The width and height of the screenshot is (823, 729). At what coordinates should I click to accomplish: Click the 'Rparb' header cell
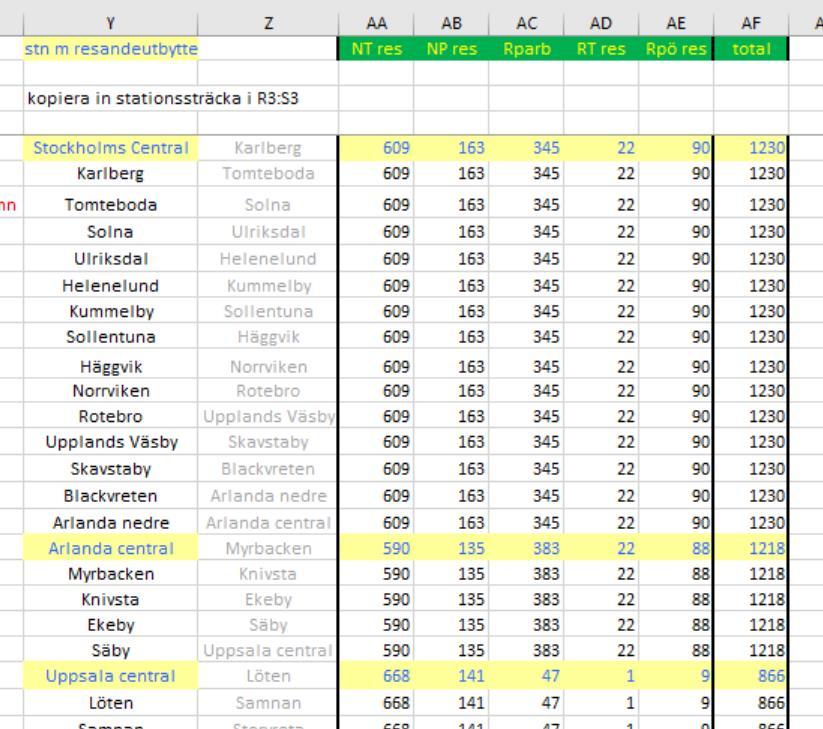(526, 49)
